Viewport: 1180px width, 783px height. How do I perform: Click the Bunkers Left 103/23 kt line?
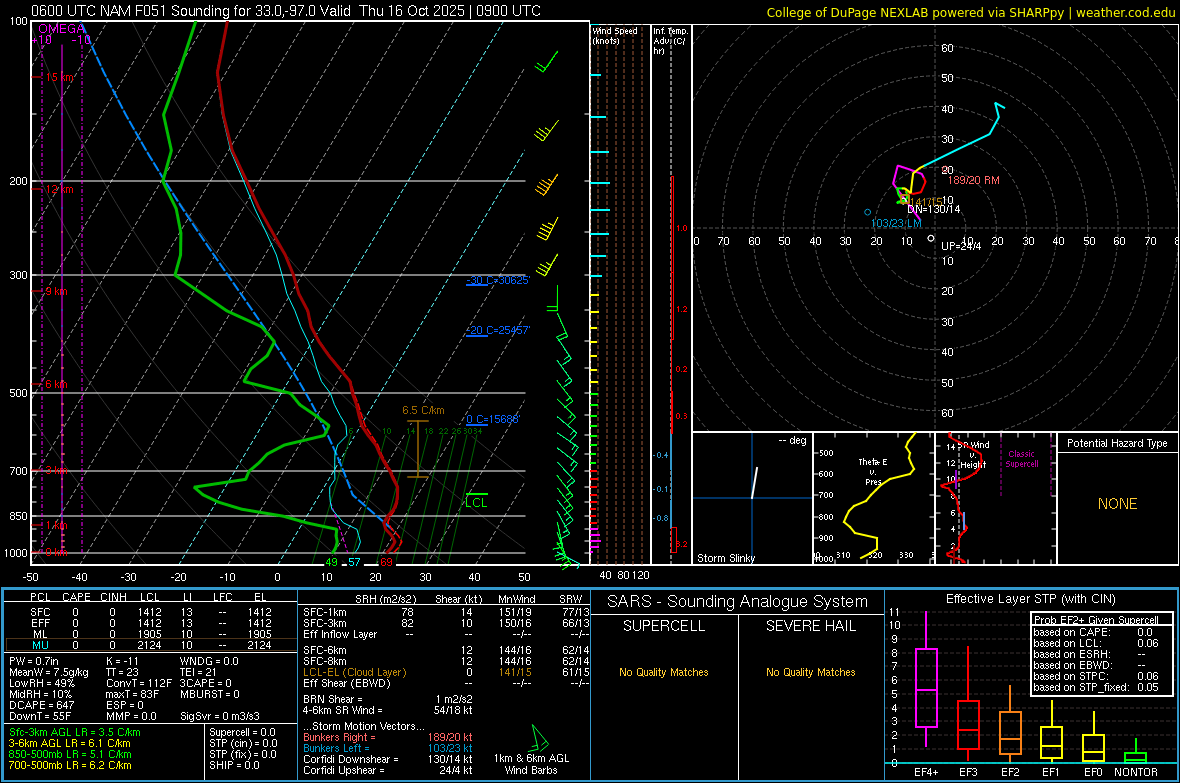point(388,748)
